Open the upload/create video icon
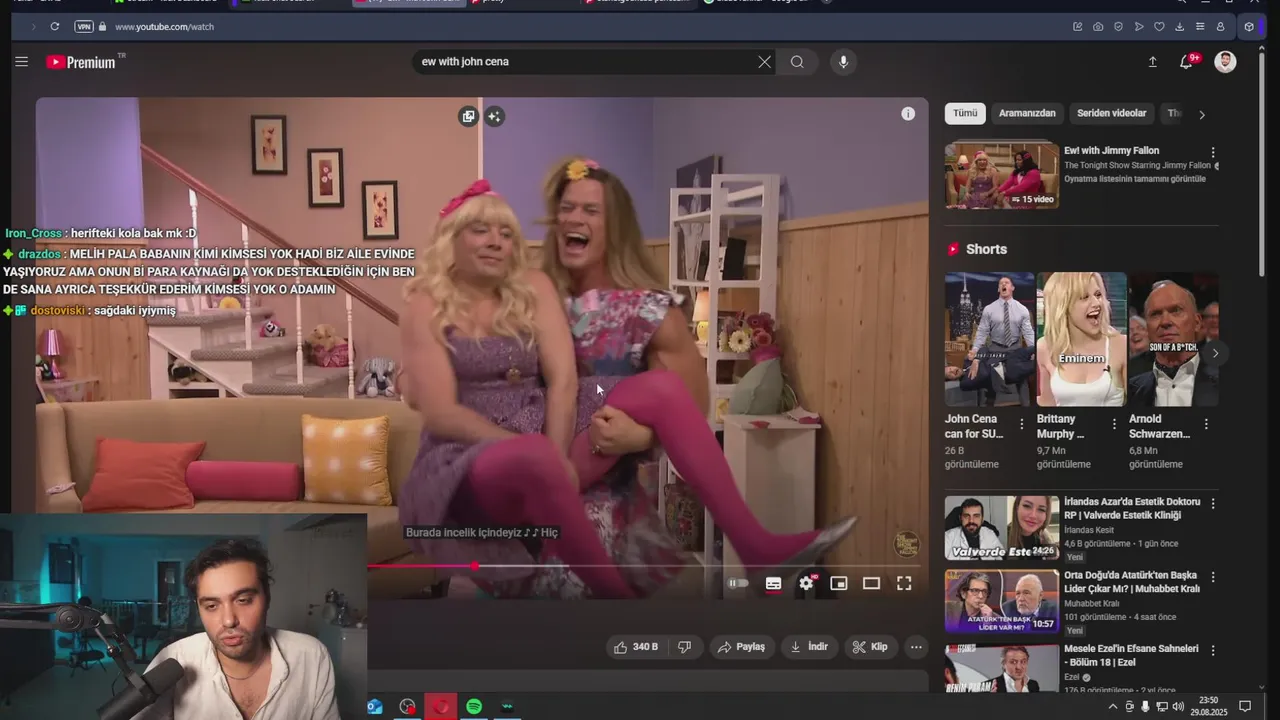Screen dimensions: 1280x720 click(x=1152, y=62)
